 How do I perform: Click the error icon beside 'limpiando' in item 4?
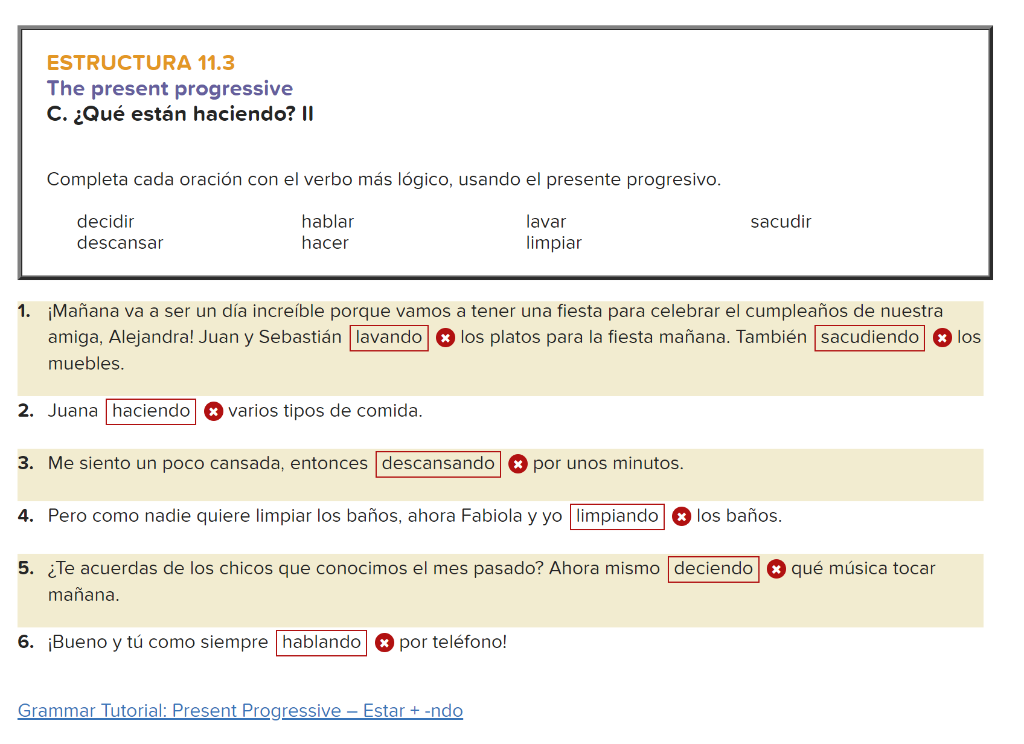coord(682,517)
